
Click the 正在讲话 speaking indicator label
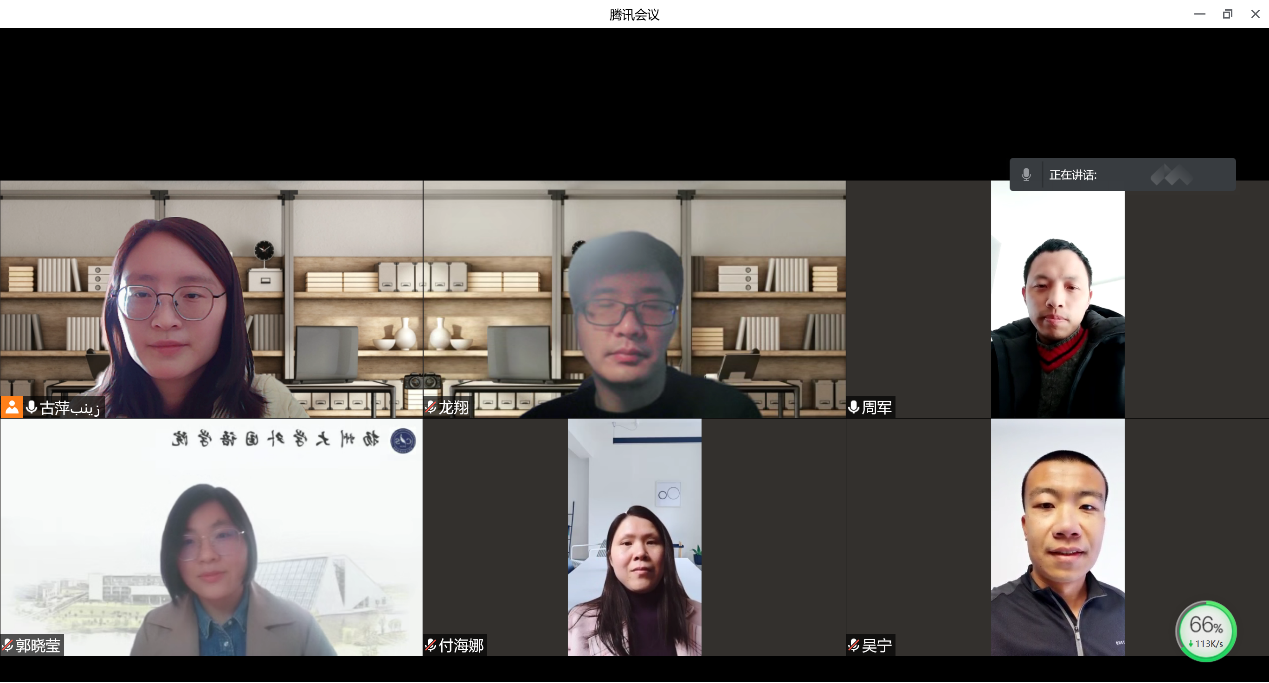point(1073,175)
